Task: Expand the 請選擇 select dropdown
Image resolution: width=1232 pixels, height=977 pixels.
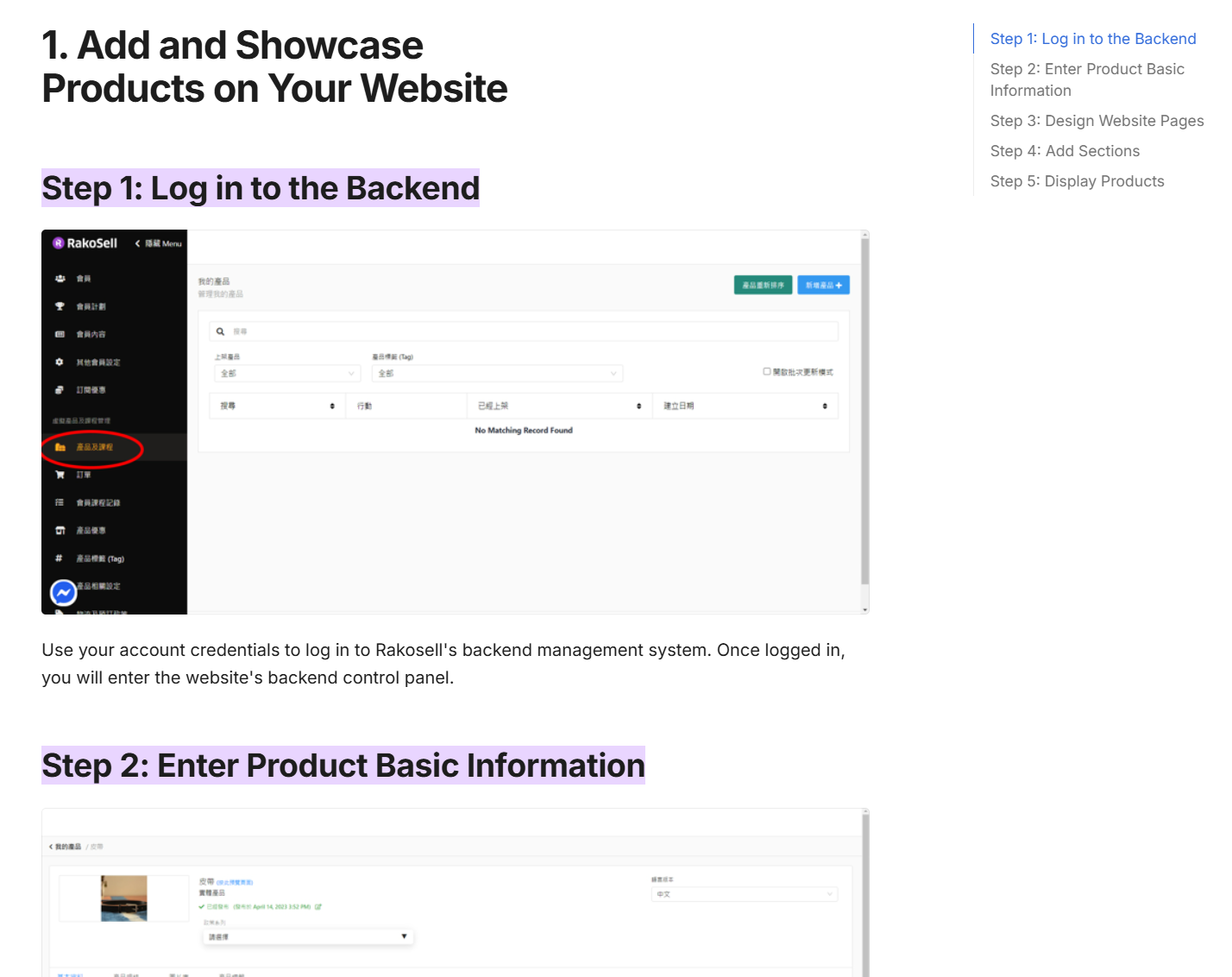Action: (308, 936)
